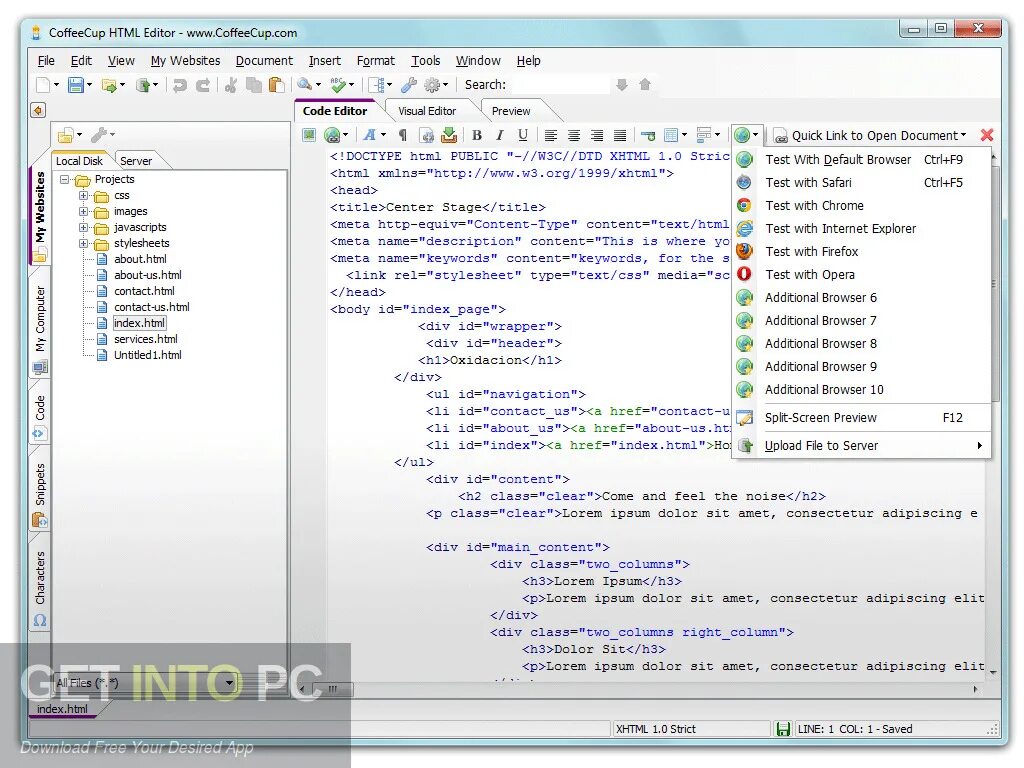The width and height of the screenshot is (1024, 768).
Task: Switch to the Server tab
Action: point(136,161)
